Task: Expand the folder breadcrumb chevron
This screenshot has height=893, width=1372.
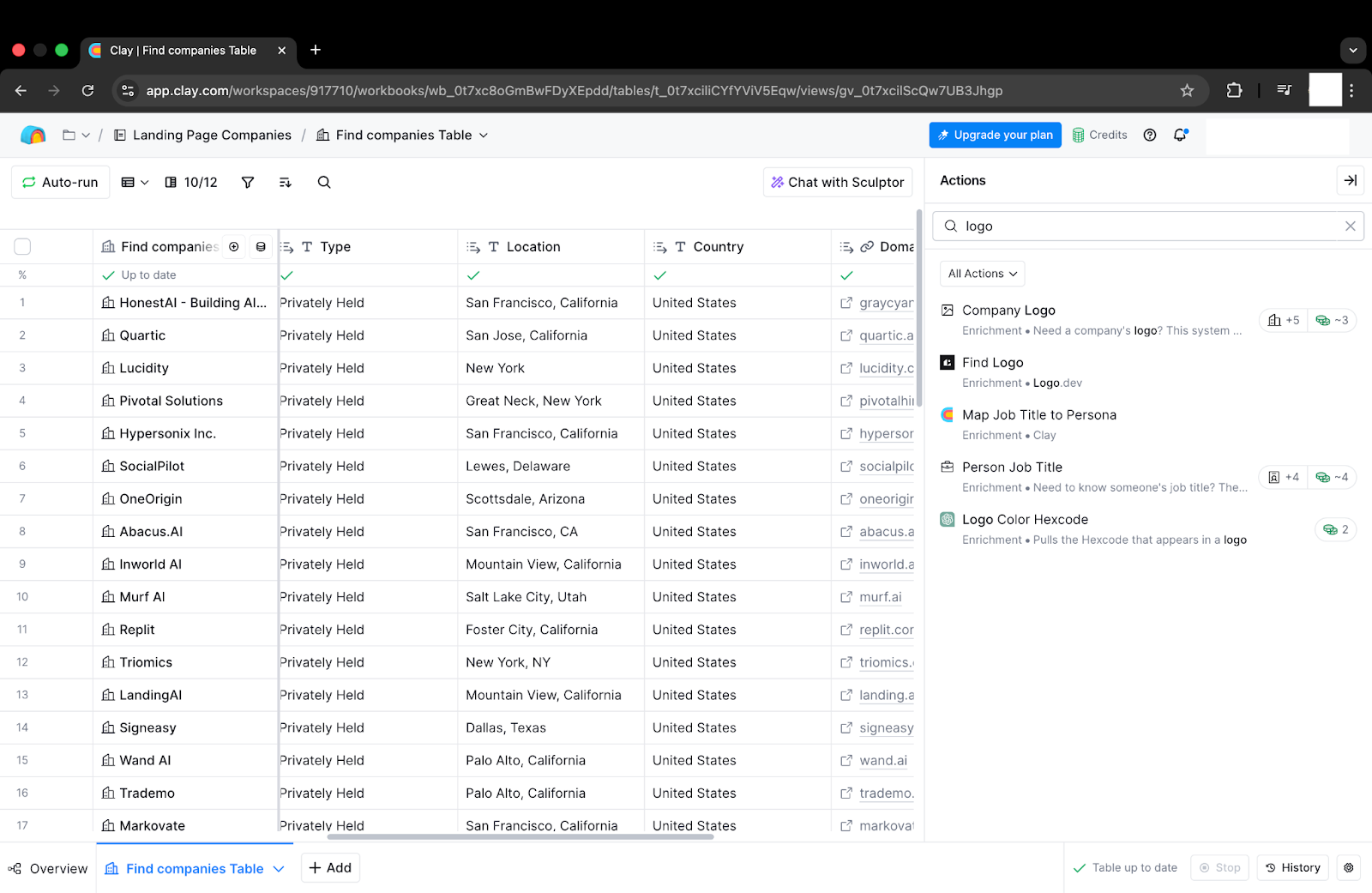Action: [x=86, y=135]
